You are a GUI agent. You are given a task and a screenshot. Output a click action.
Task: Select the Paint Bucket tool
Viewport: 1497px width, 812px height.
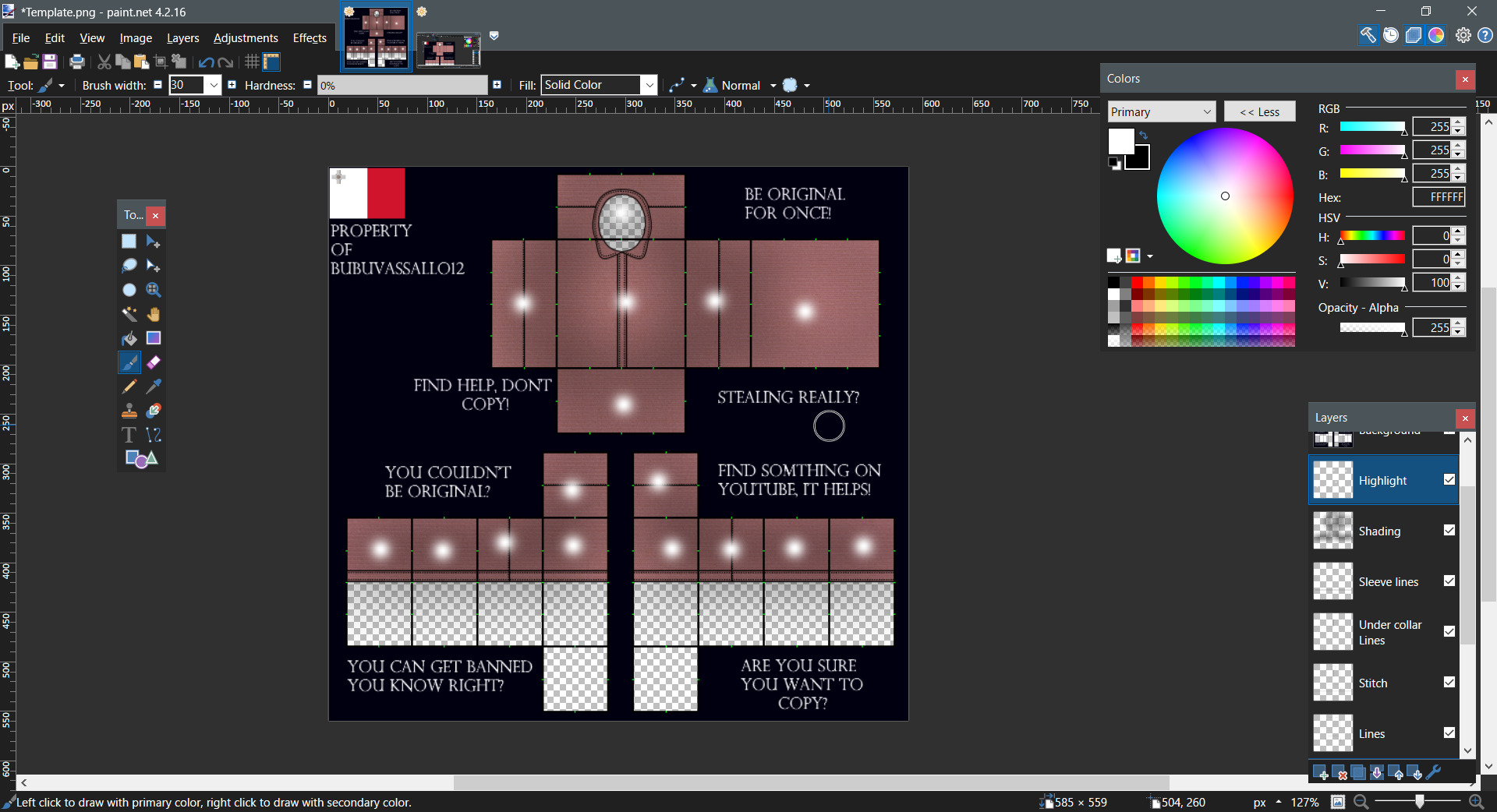point(129,338)
